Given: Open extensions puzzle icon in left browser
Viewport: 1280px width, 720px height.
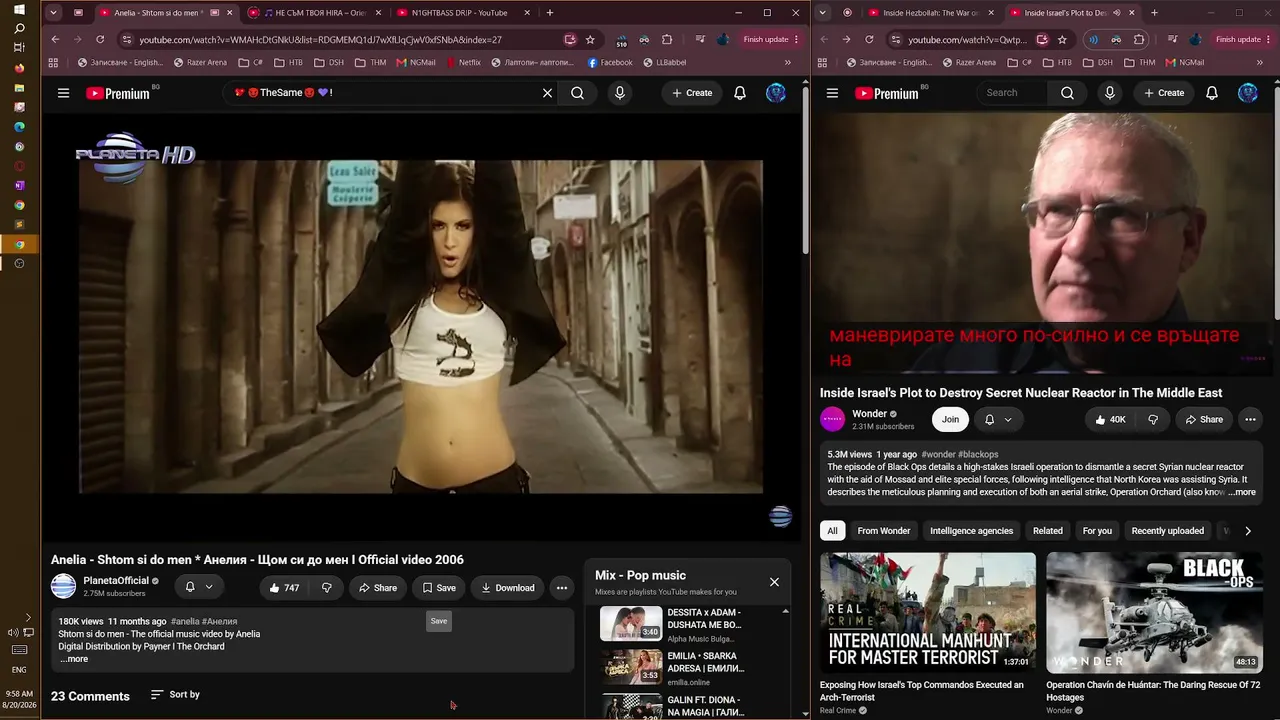Looking at the screenshot, I should click(x=667, y=39).
